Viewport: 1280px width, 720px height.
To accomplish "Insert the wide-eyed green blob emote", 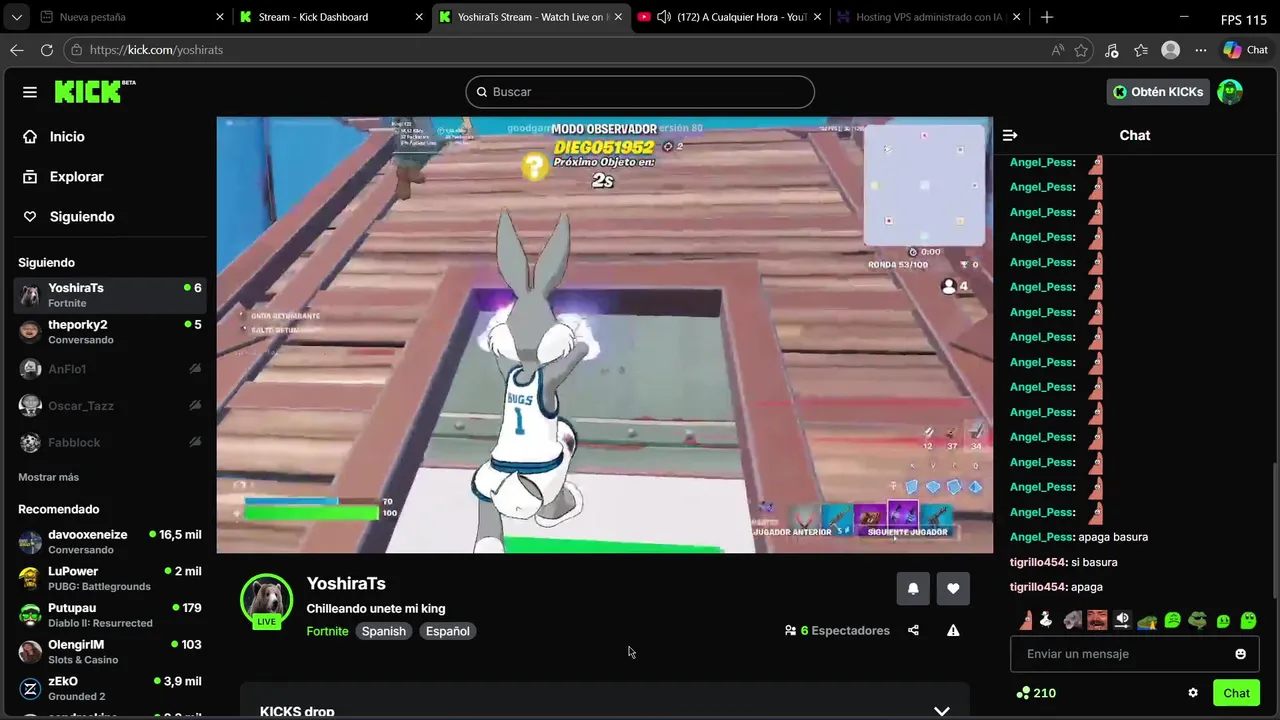I will click(1248, 620).
